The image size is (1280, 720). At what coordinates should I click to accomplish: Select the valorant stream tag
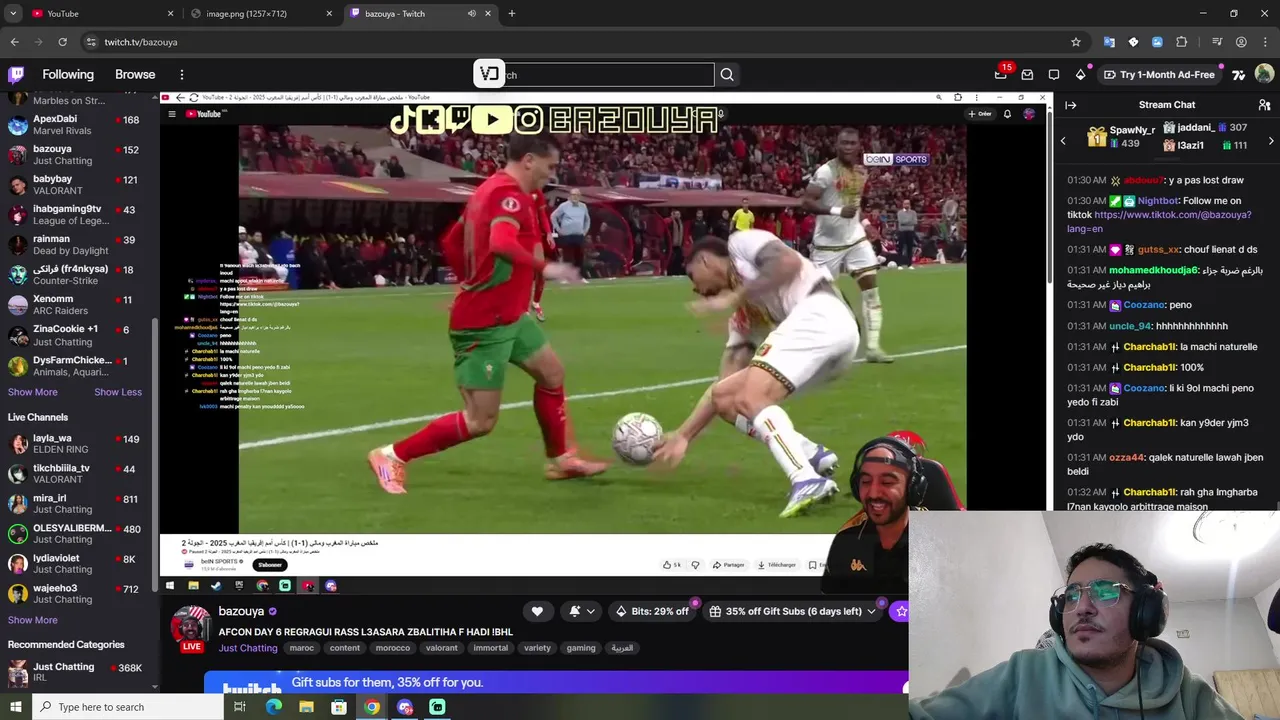coord(441,648)
